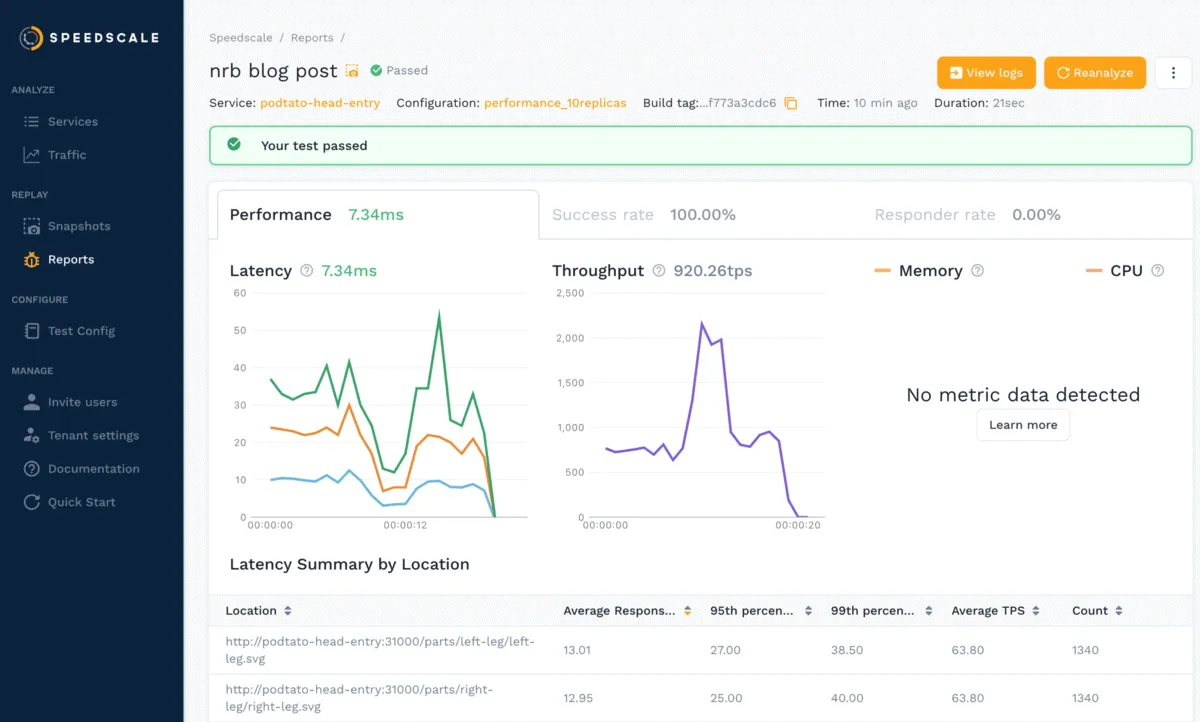Sort by Average Response column
Screen dimensions: 1200x722
tap(688, 610)
